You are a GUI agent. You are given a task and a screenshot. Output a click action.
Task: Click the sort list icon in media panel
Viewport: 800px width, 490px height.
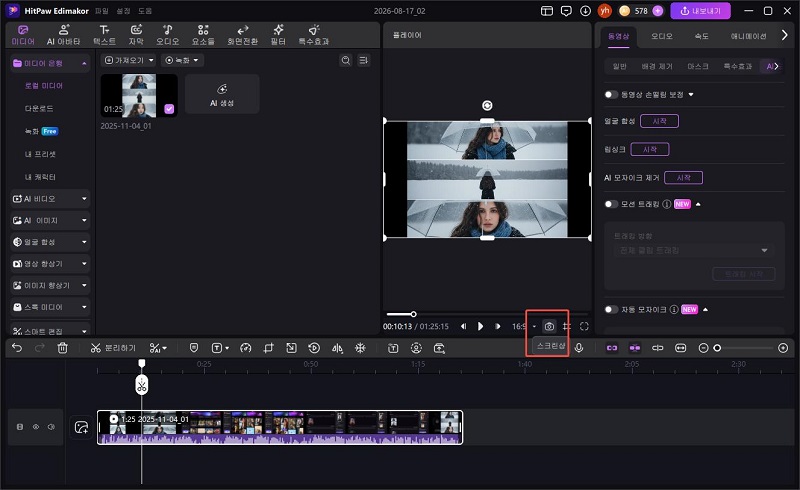tap(363, 60)
